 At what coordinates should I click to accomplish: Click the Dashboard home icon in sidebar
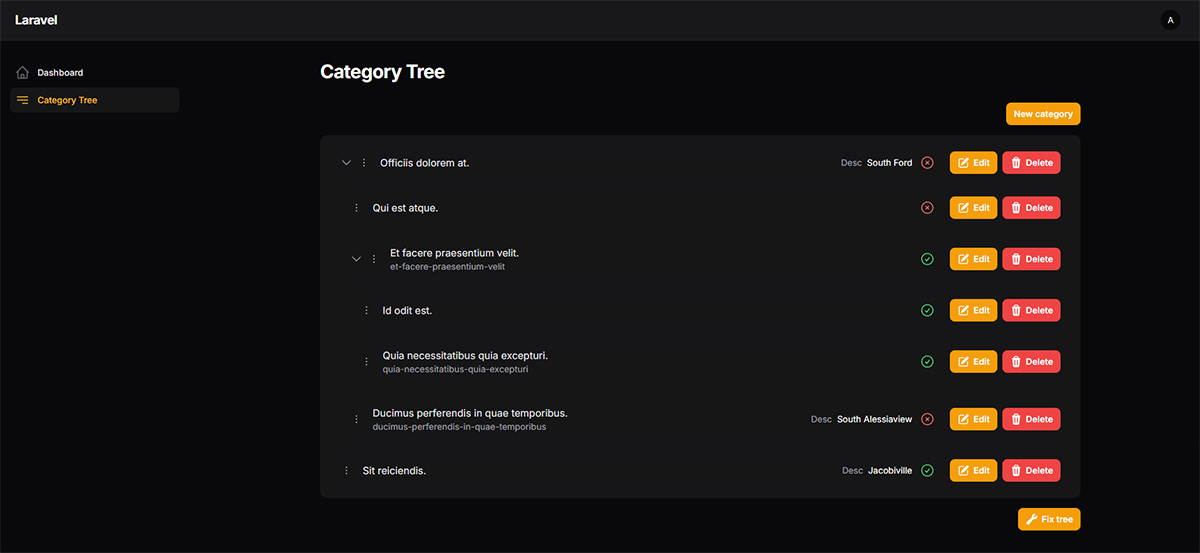(x=23, y=73)
